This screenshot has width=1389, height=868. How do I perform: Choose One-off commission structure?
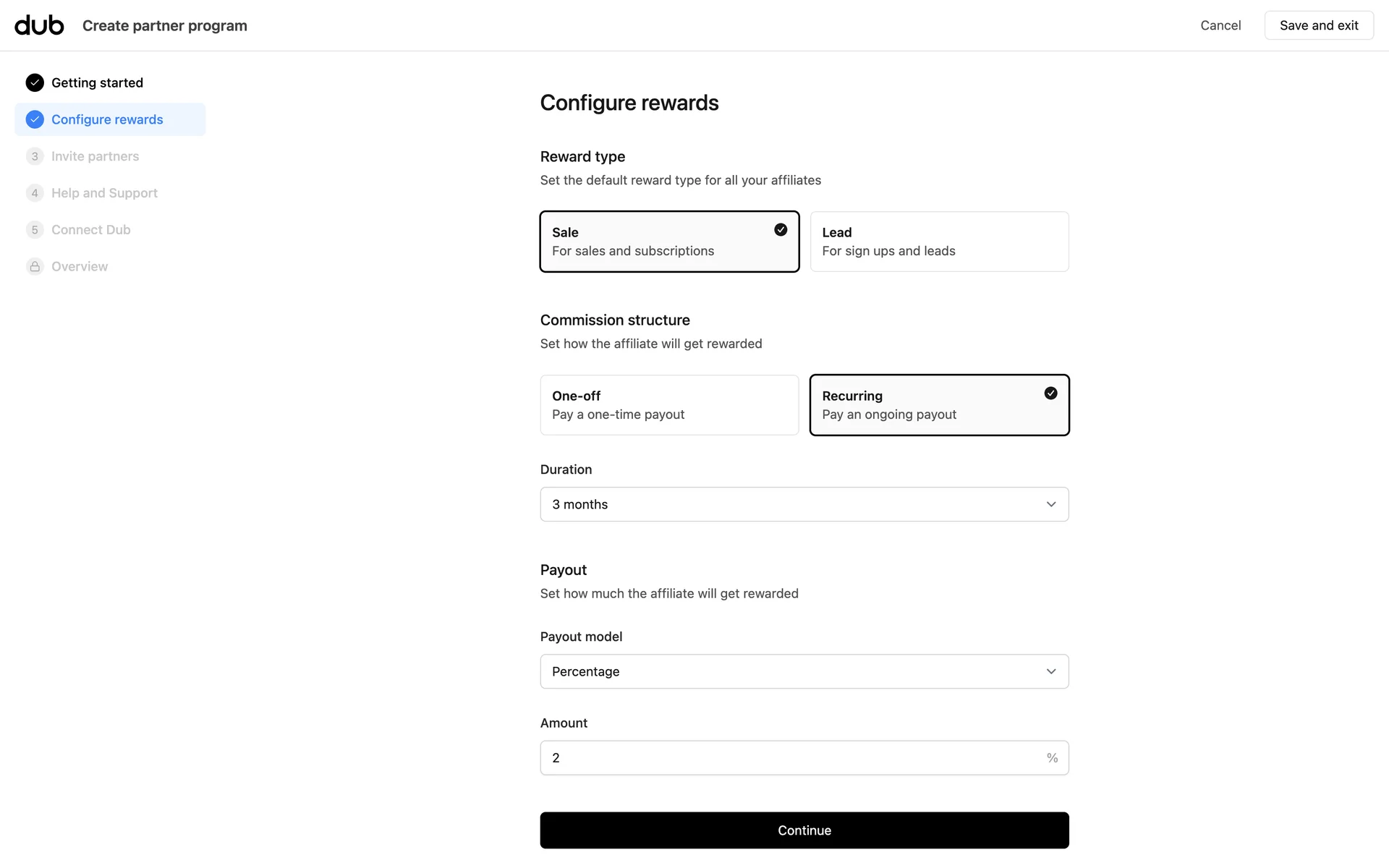[669, 405]
